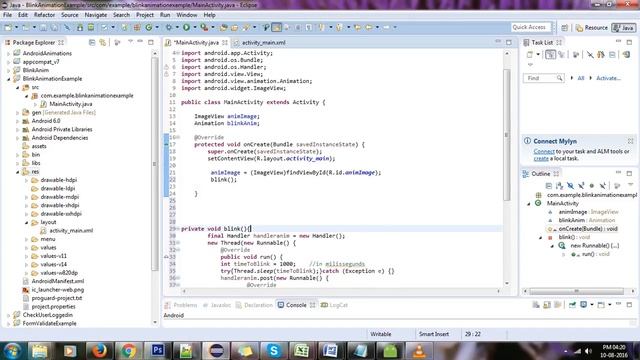The image size is (640, 360).
Task: Expand the AndroidAnimations project
Action: [8, 53]
